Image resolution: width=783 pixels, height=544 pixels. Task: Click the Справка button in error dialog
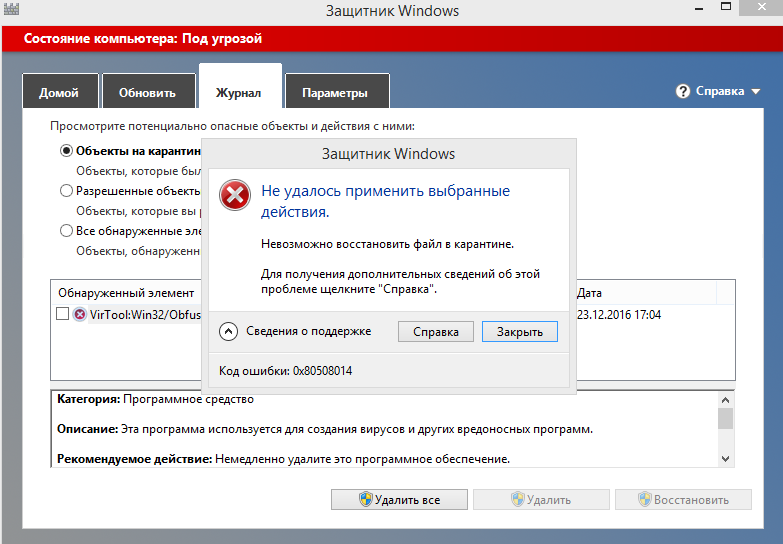[435, 332]
